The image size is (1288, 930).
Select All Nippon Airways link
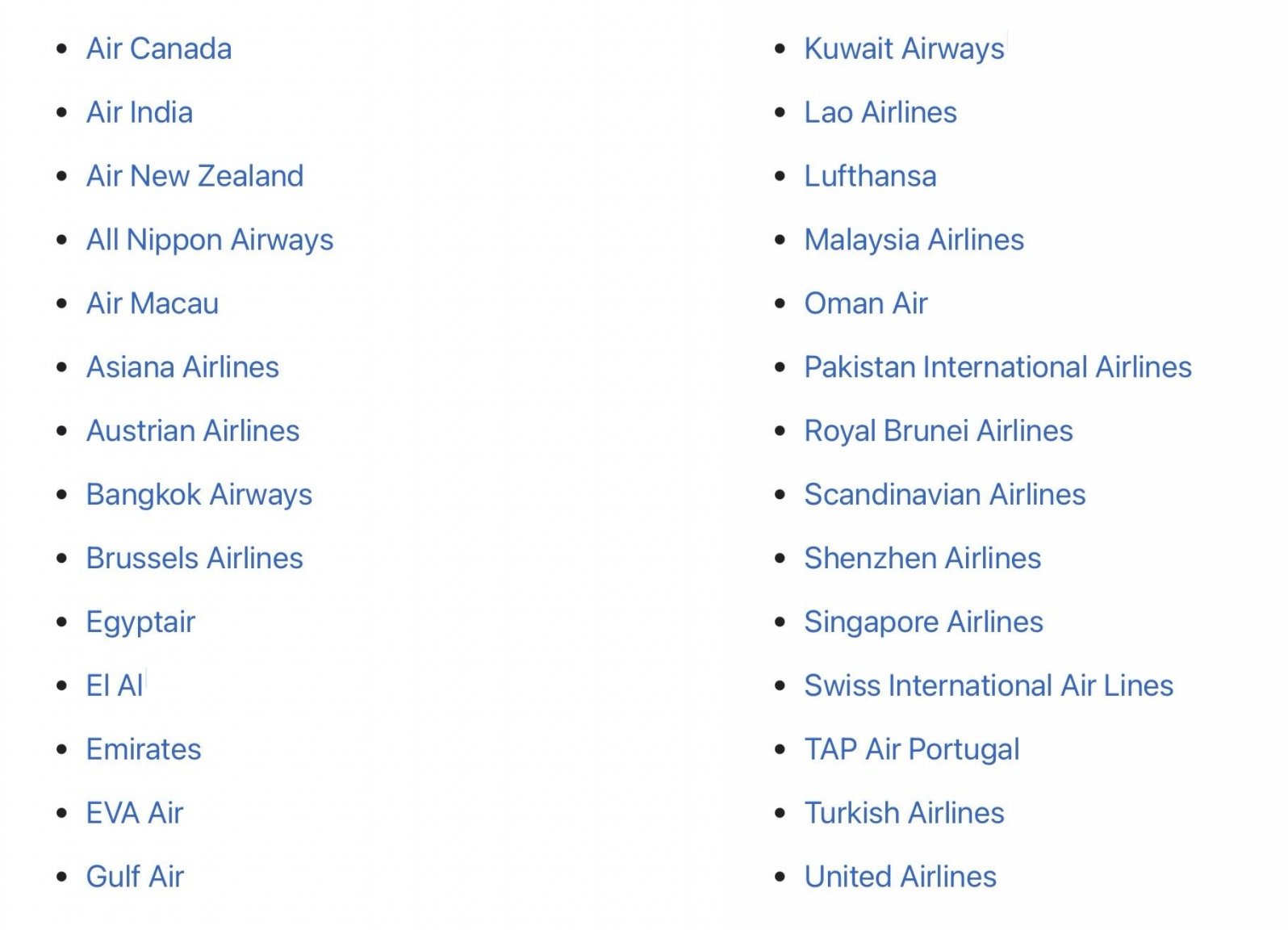click(x=210, y=240)
